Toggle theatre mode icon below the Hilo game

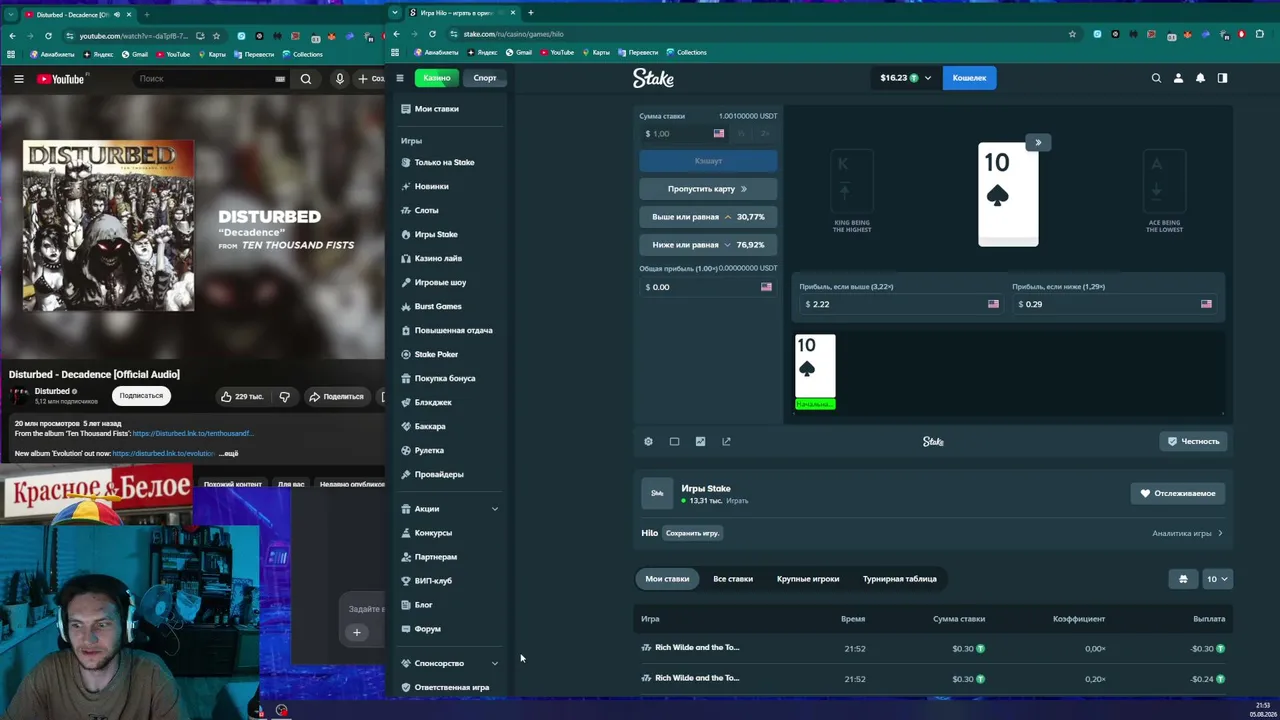pyautogui.click(x=674, y=441)
